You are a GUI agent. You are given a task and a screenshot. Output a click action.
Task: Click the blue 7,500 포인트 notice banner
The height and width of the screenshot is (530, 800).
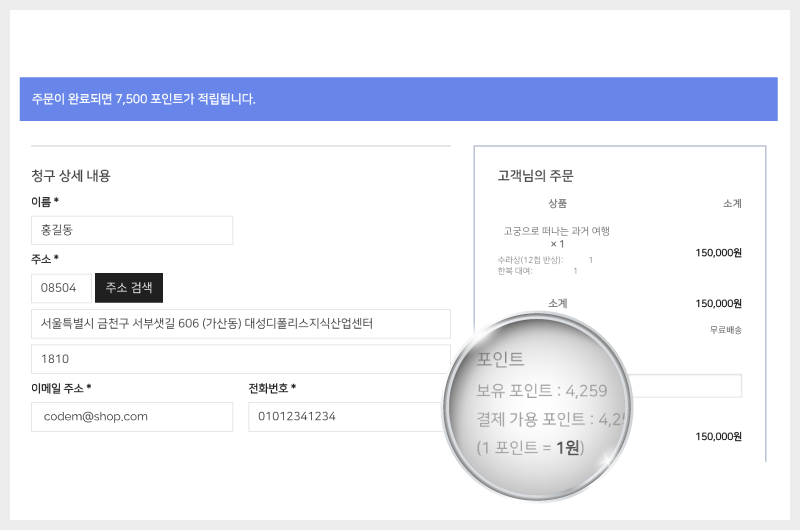pos(398,99)
